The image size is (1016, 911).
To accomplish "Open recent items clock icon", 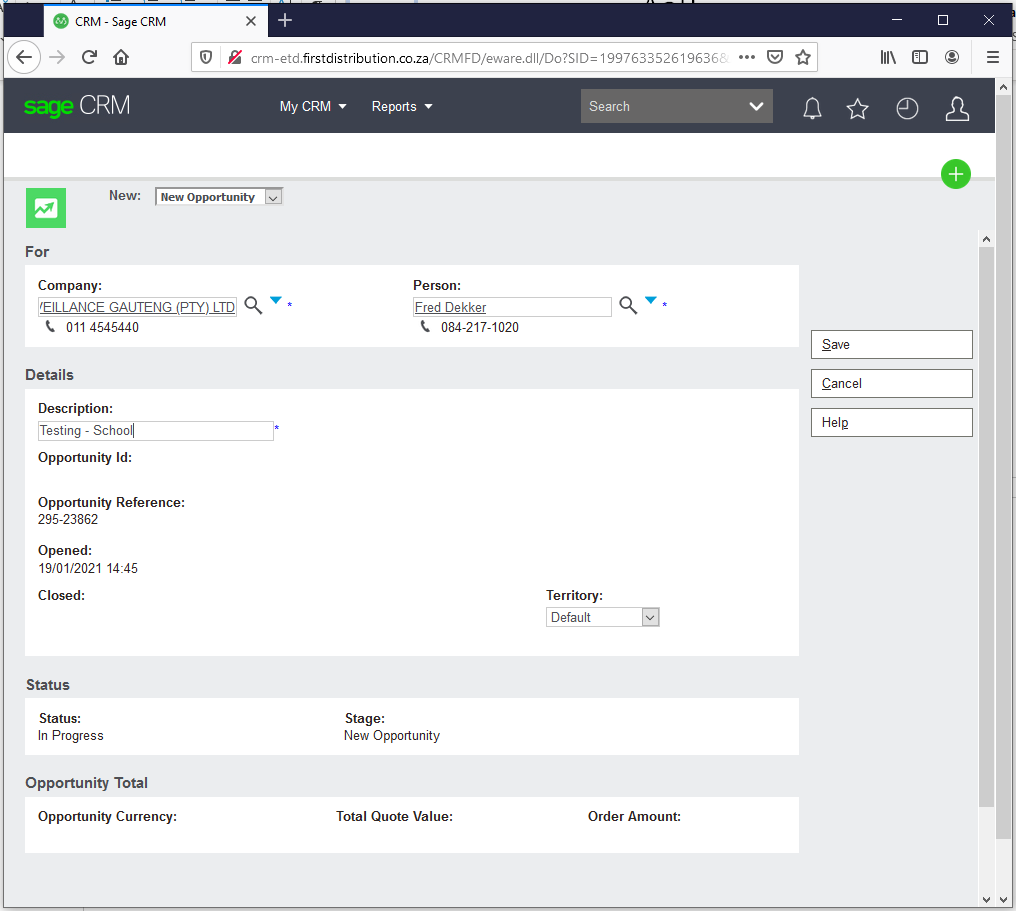I will click(907, 108).
